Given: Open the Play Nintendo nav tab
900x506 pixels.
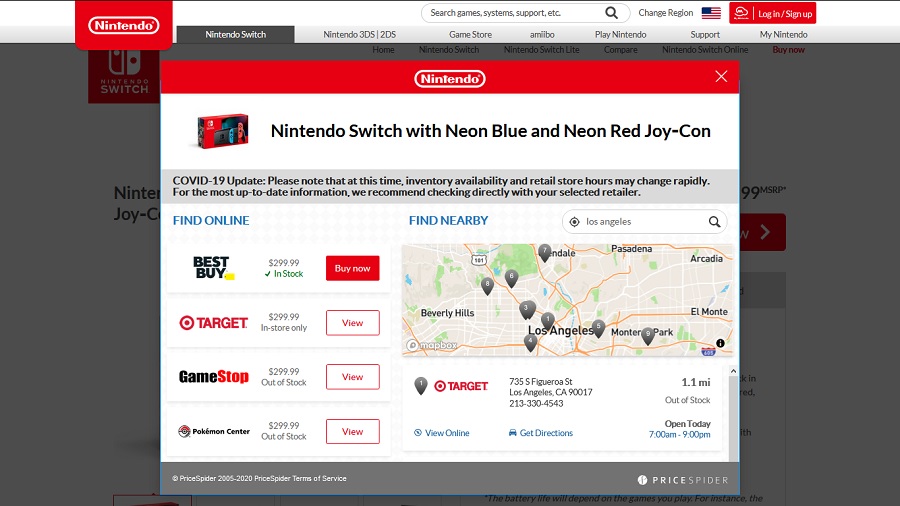Looking at the screenshot, I should tap(620, 34).
